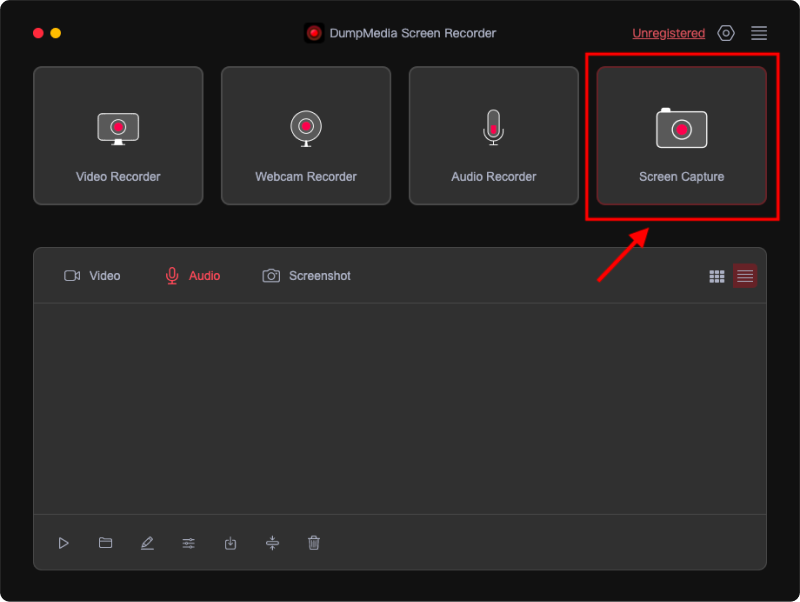Click the rename pencil icon

(147, 543)
